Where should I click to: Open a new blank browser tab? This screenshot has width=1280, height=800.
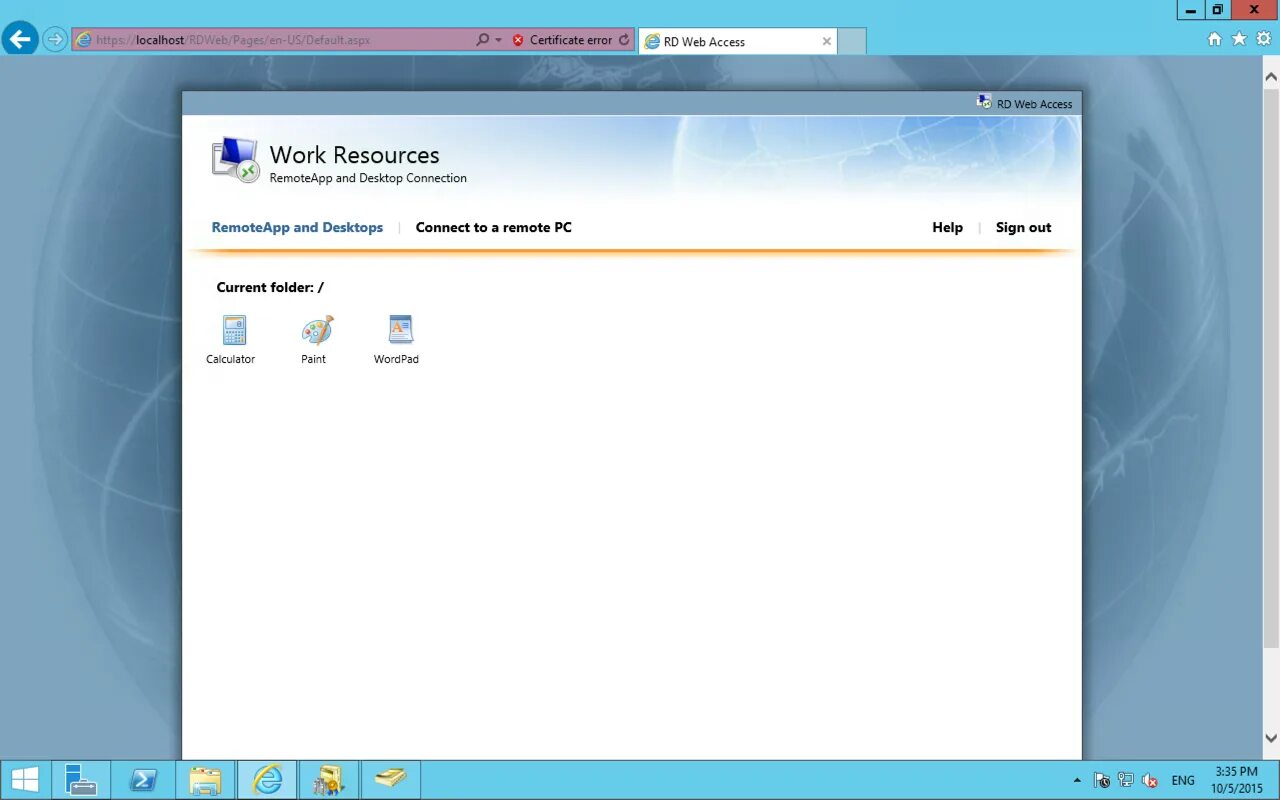[x=851, y=41]
